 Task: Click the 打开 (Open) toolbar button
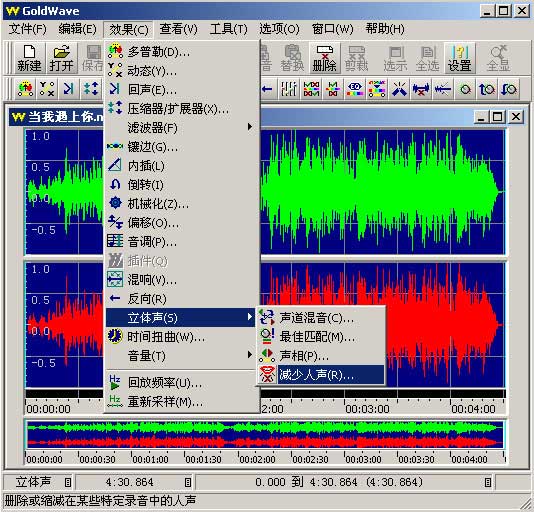62,58
